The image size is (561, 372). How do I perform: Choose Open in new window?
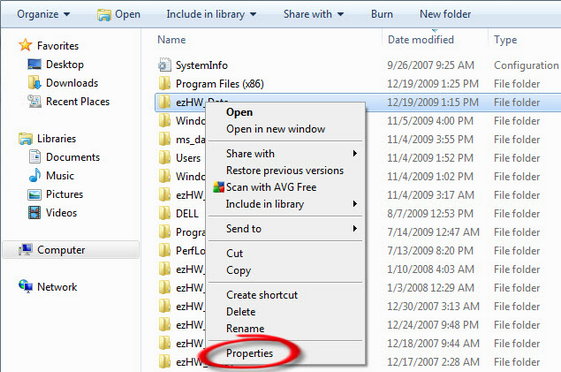point(275,129)
